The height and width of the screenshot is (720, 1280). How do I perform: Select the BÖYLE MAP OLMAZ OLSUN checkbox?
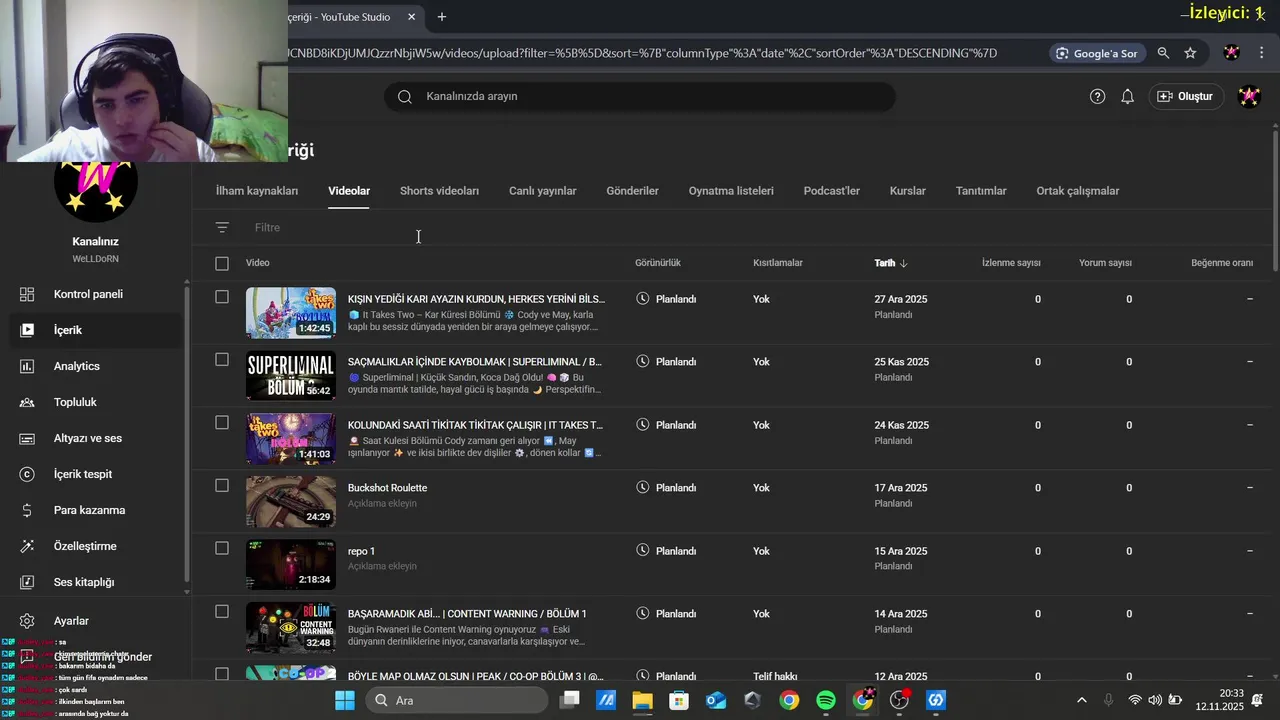click(x=222, y=674)
